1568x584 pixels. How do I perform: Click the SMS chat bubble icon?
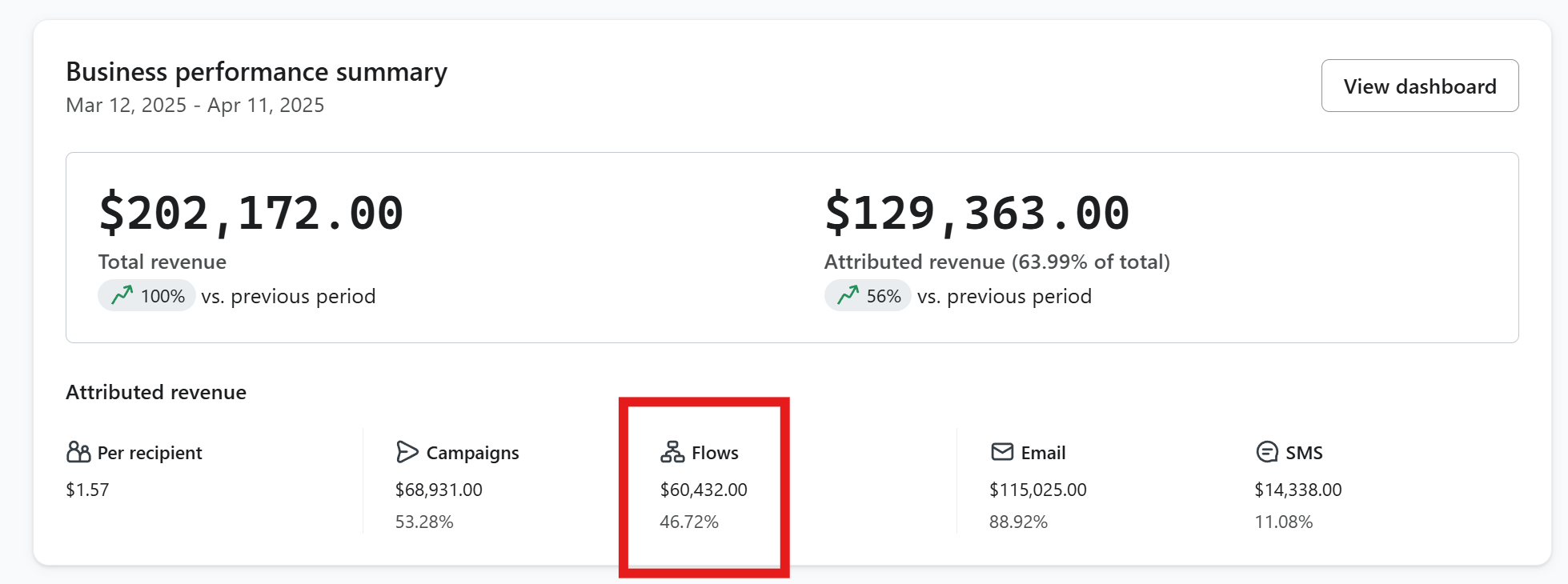click(1267, 453)
